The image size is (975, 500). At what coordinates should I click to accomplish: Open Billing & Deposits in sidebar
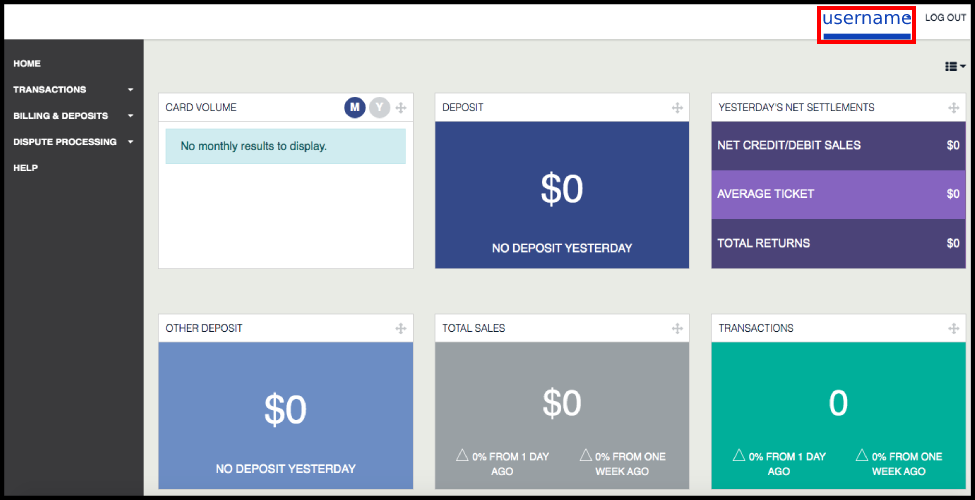tap(60, 116)
